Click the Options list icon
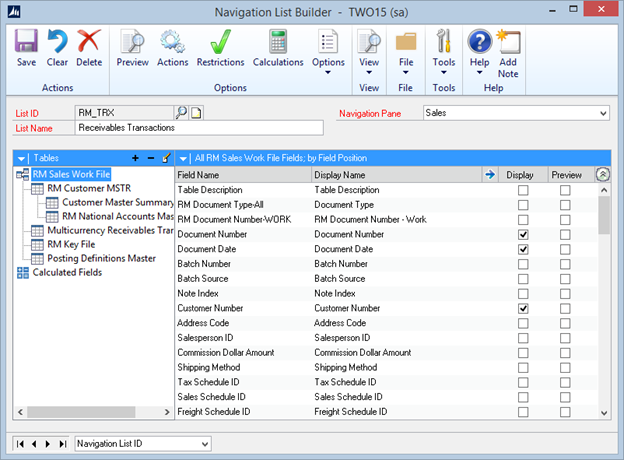The height and width of the screenshot is (460, 624). coord(328,41)
